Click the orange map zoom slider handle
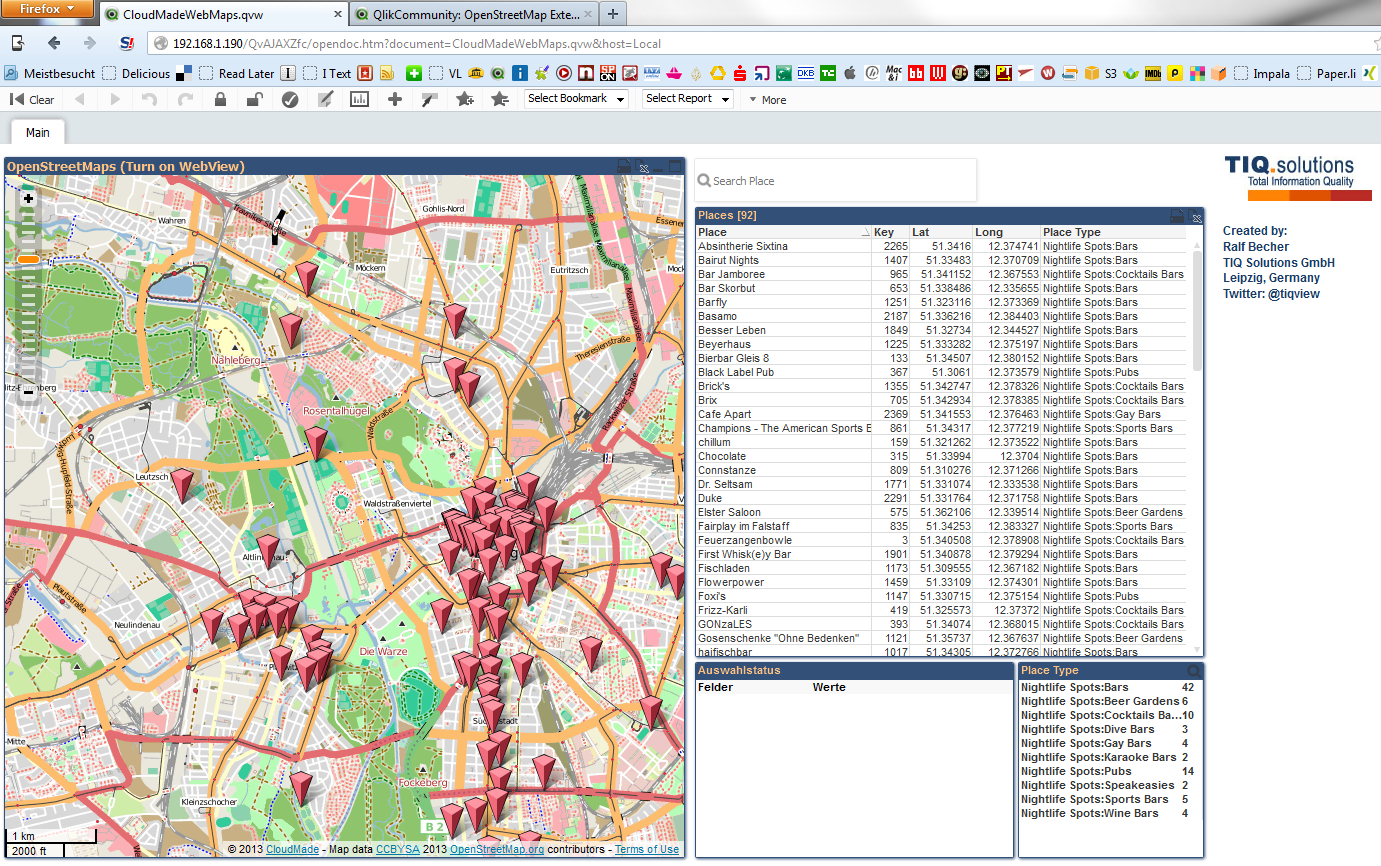The width and height of the screenshot is (1381, 866). 28,260
